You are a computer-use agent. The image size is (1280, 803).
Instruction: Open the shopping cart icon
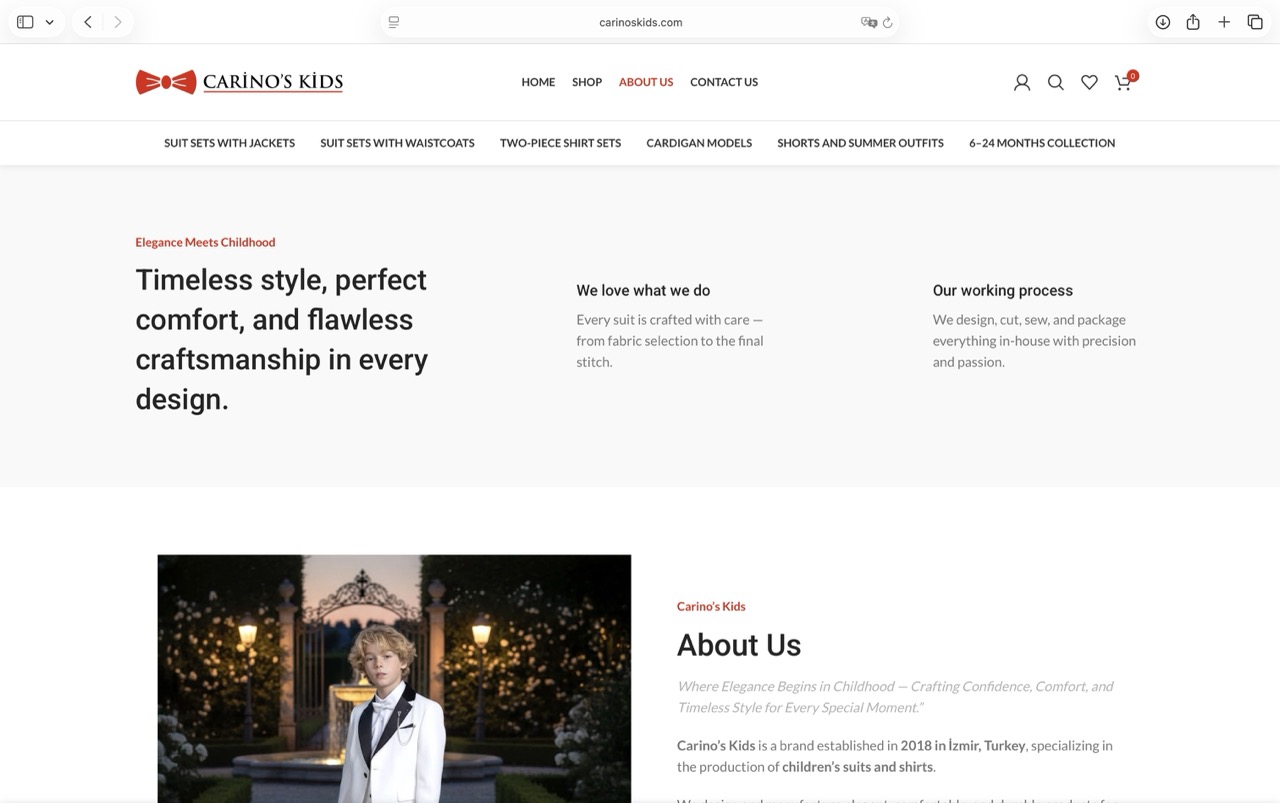1123,83
